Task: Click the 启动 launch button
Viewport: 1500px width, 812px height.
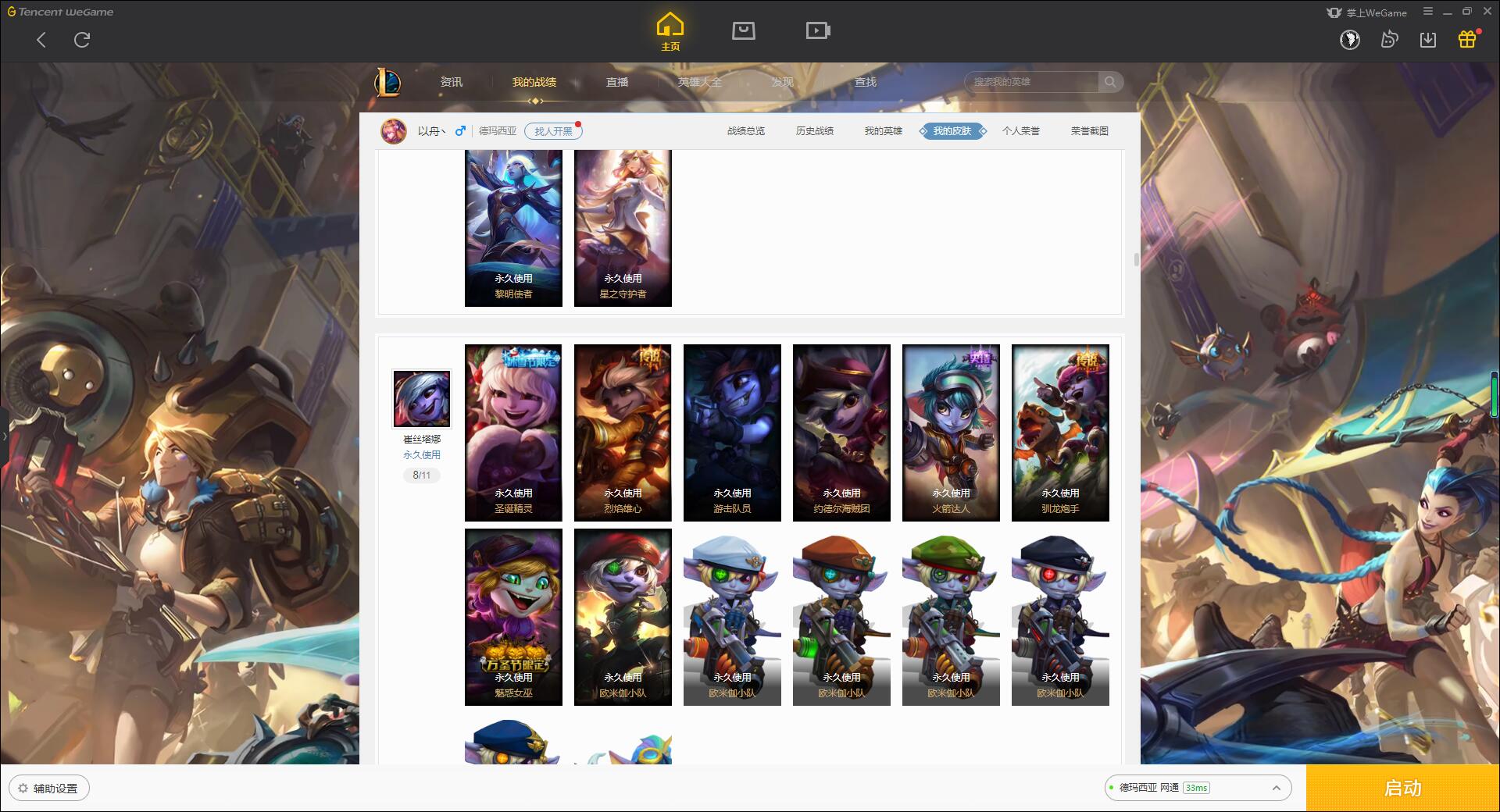Action: tap(1402, 788)
